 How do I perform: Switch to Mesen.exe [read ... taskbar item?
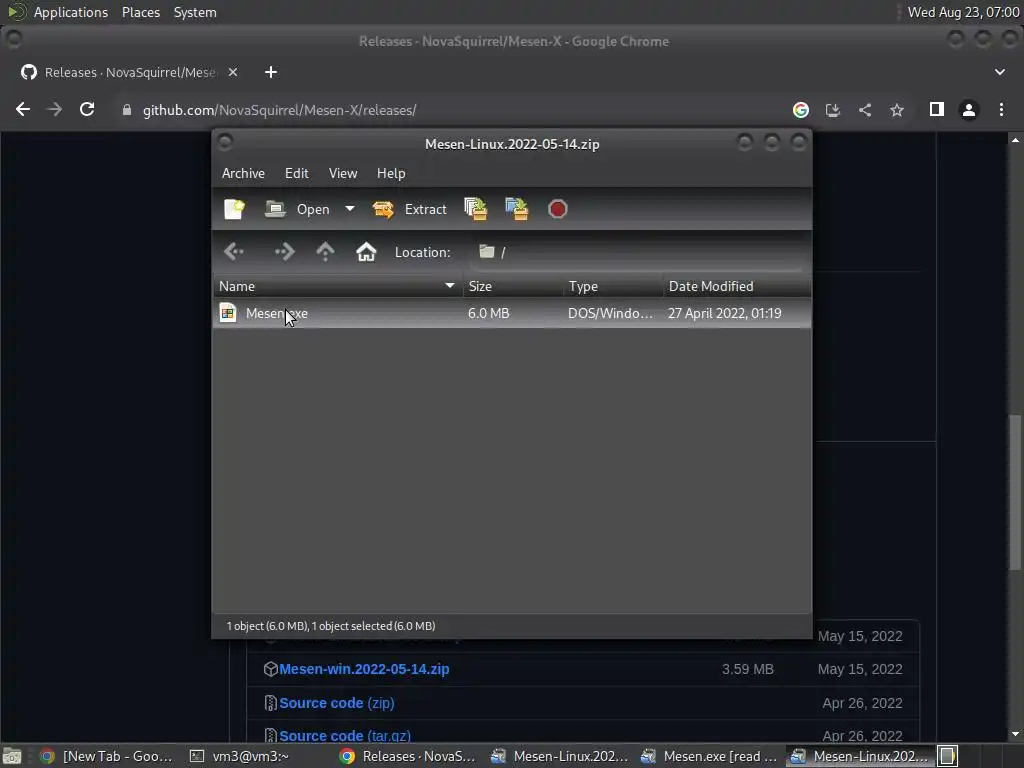[x=709, y=756]
